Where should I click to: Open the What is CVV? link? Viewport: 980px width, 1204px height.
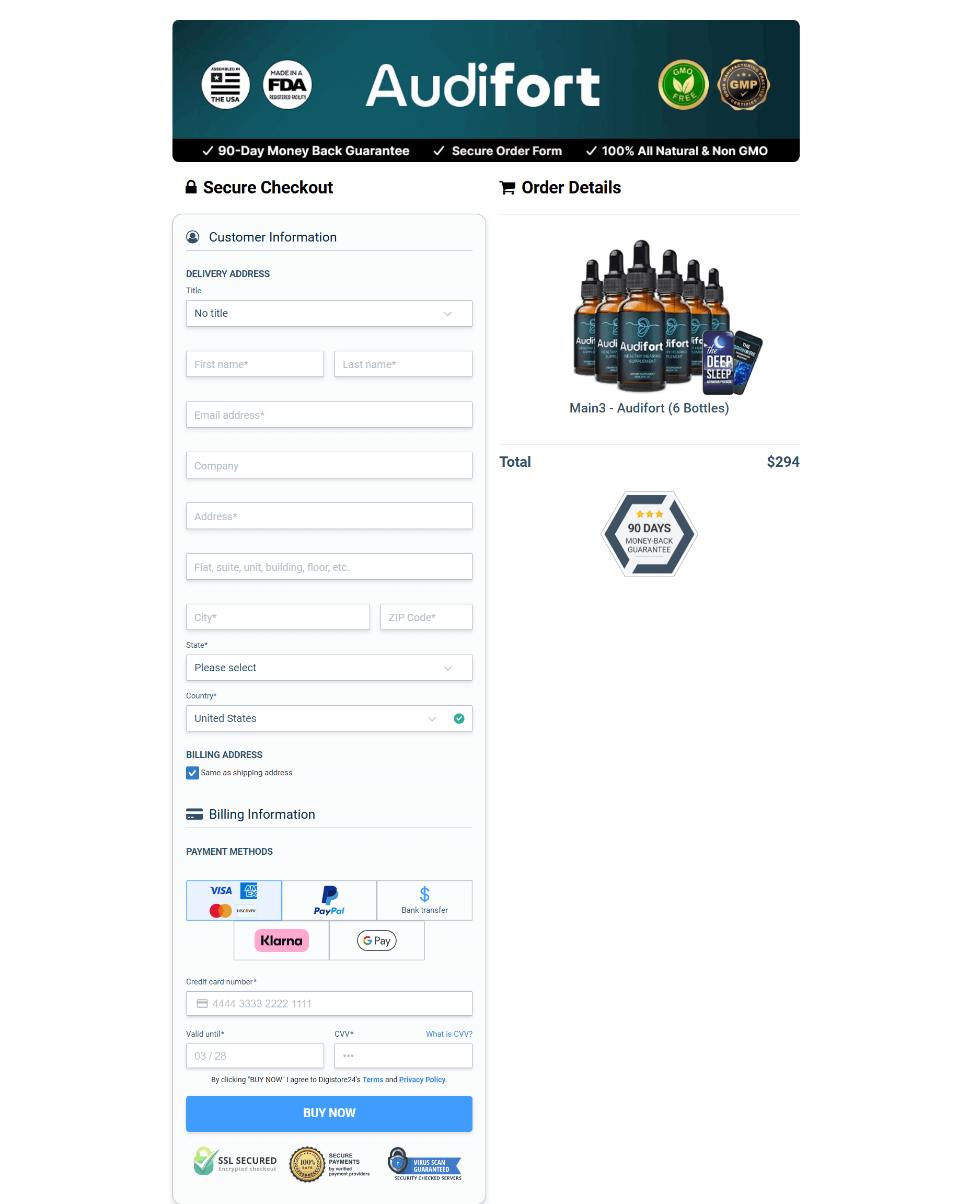point(449,1034)
